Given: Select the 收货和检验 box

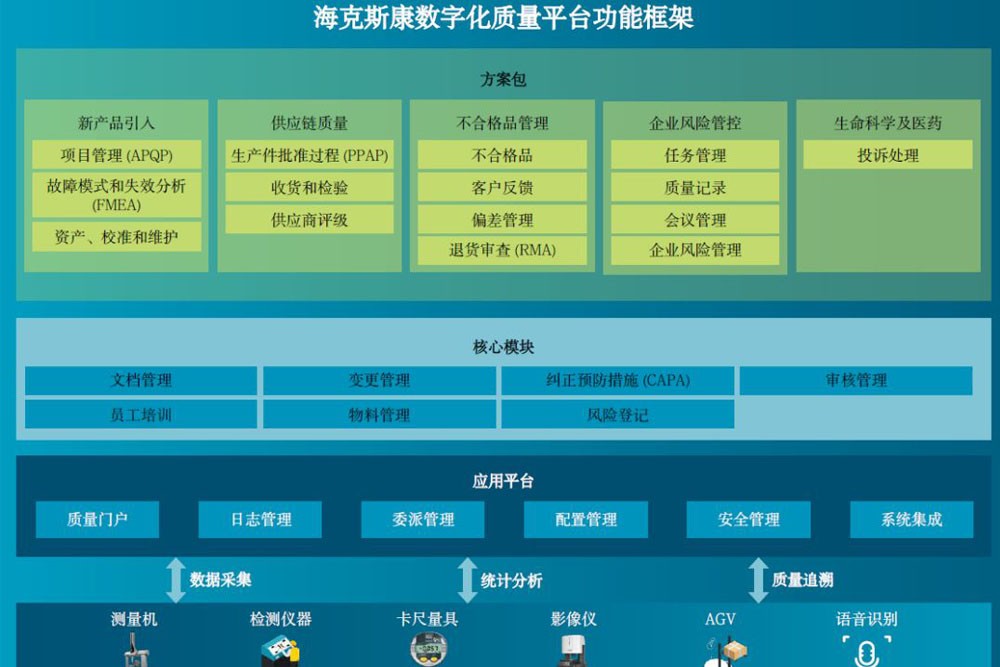Looking at the screenshot, I should pyautogui.click(x=309, y=187).
